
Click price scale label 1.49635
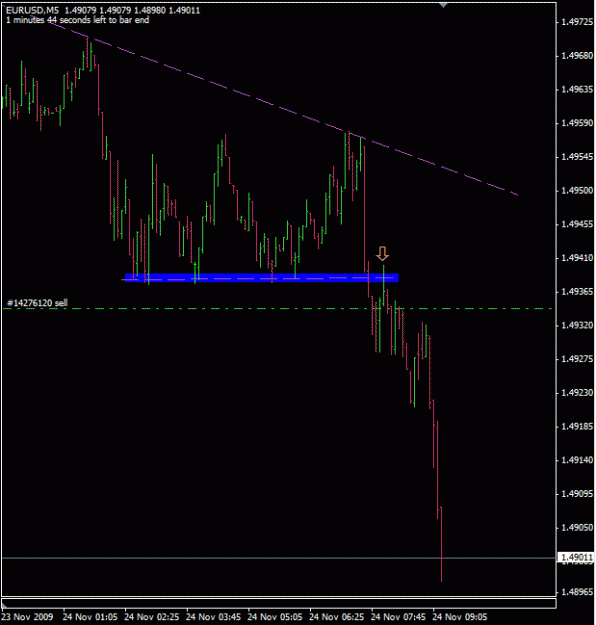577,89
